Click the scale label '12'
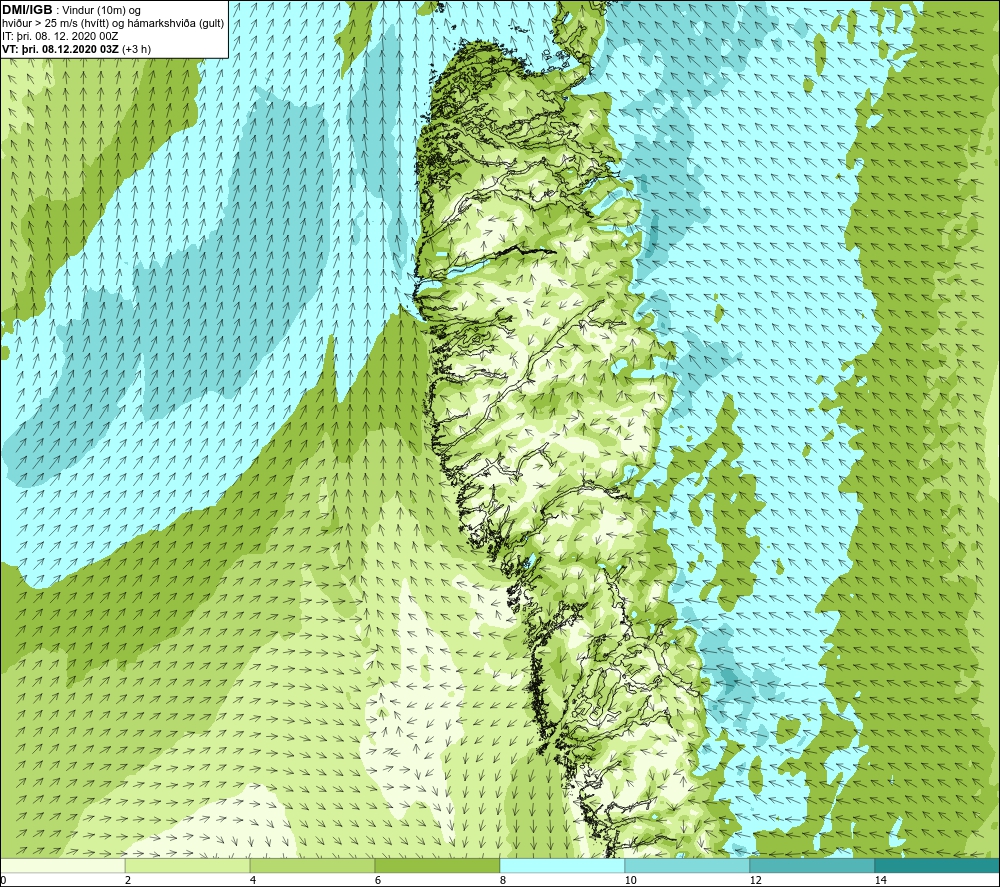 click(x=755, y=880)
